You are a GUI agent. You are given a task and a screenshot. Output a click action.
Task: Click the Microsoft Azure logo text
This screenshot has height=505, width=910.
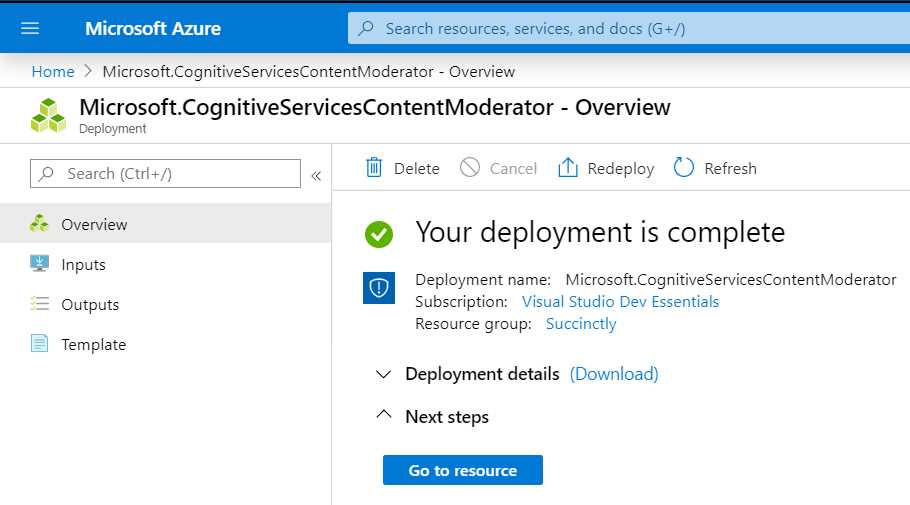click(153, 28)
